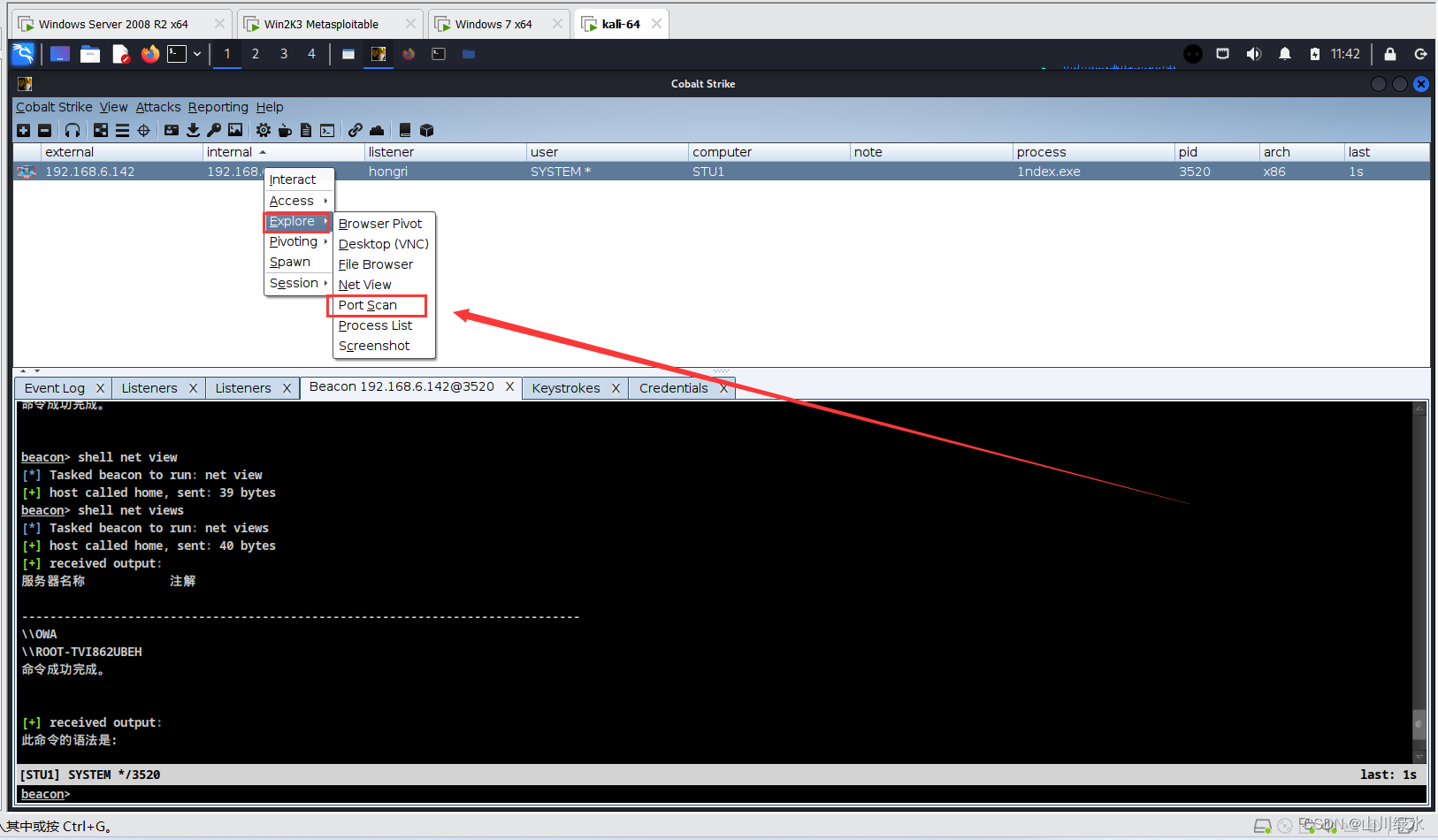Open the Kali dragon applications menu
1438x840 pixels.
24,54
